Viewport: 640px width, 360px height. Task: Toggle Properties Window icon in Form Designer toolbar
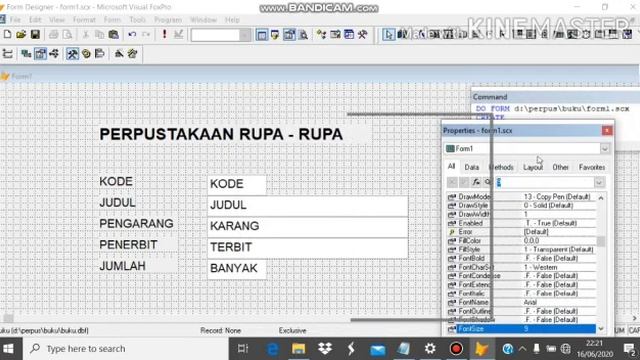point(40,53)
